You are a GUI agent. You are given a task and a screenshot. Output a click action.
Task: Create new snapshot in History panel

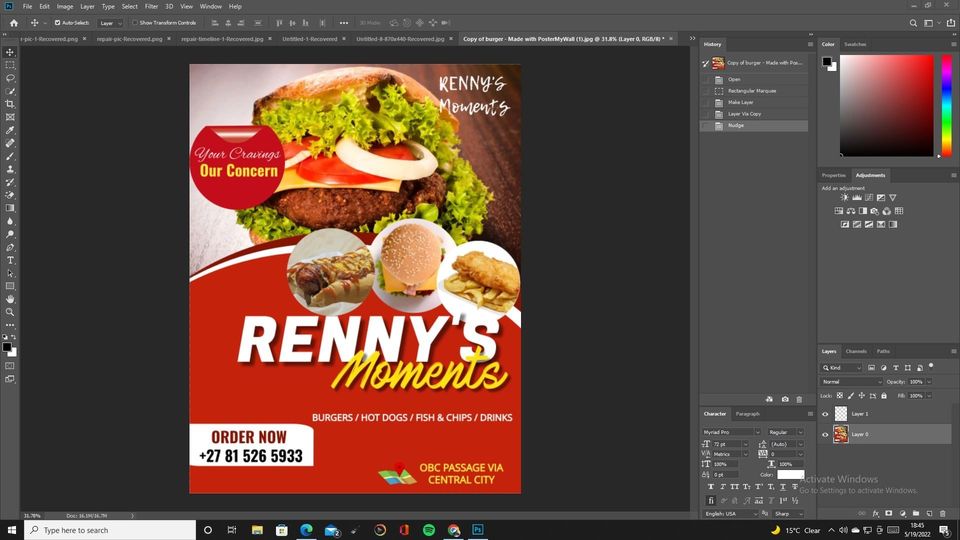pyautogui.click(x=785, y=399)
